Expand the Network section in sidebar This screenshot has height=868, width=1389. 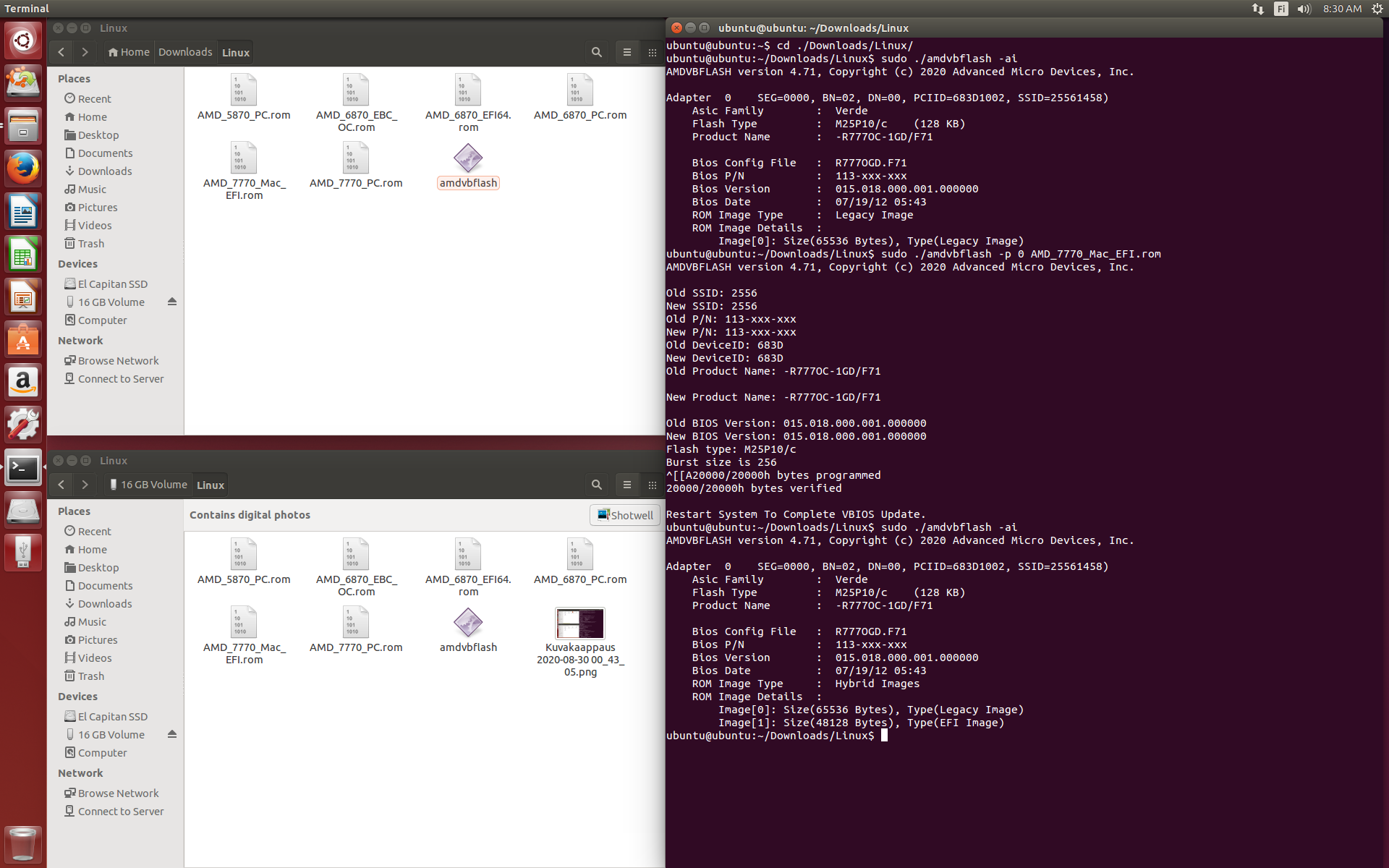pyautogui.click(x=80, y=340)
